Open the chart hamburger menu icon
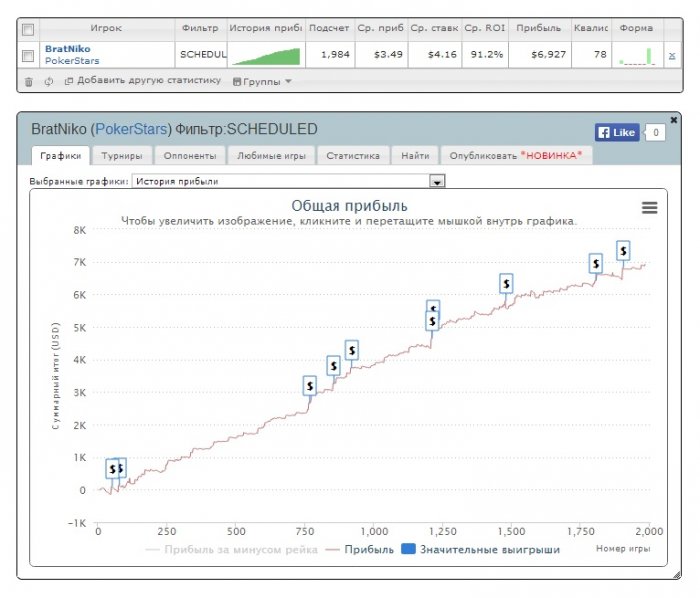This screenshot has width=700, height=598. click(x=650, y=208)
